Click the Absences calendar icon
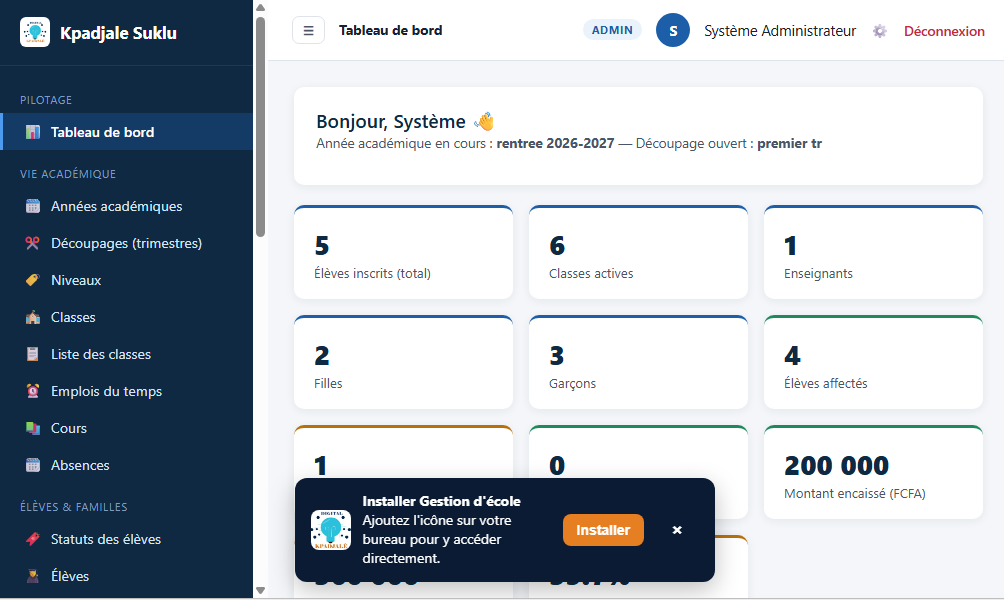The image size is (1004, 600). click(x=33, y=466)
